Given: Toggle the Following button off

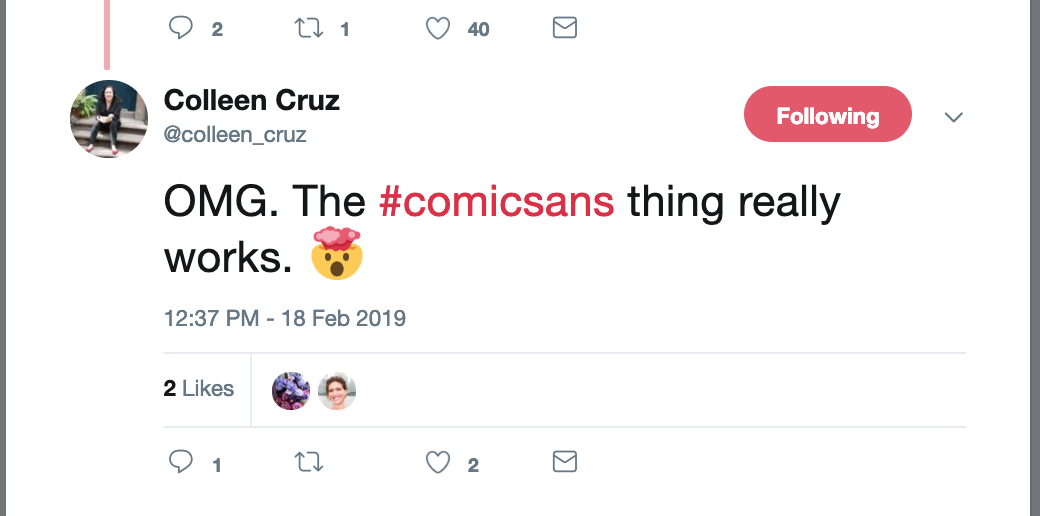Looking at the screenshot, I should click(827, 115).
